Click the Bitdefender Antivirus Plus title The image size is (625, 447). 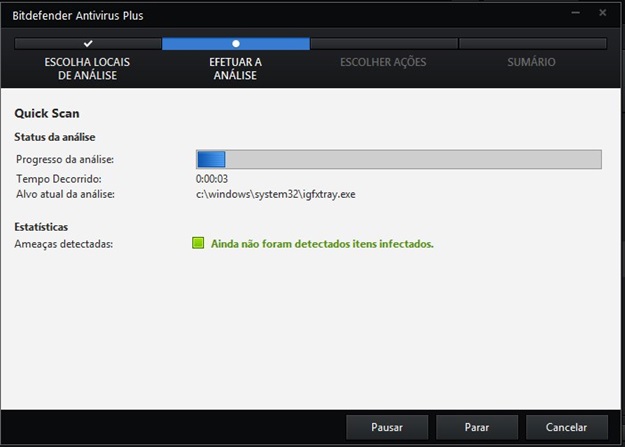(78, 16)
